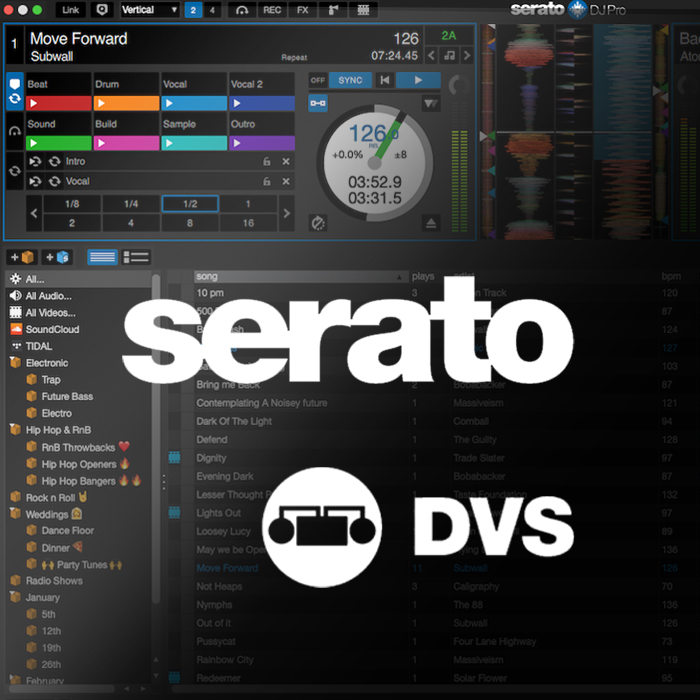
Task: Open the REC panel tab
Action: click(271, 10)
